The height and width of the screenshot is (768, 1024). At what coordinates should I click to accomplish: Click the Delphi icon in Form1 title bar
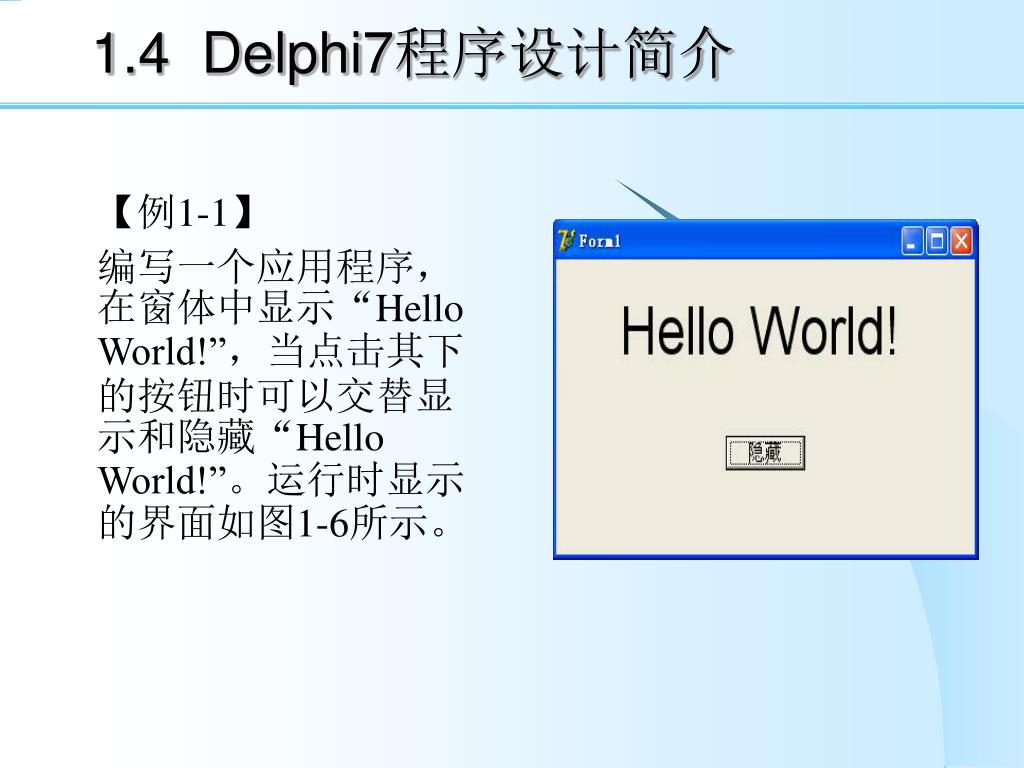click(566, 240)
